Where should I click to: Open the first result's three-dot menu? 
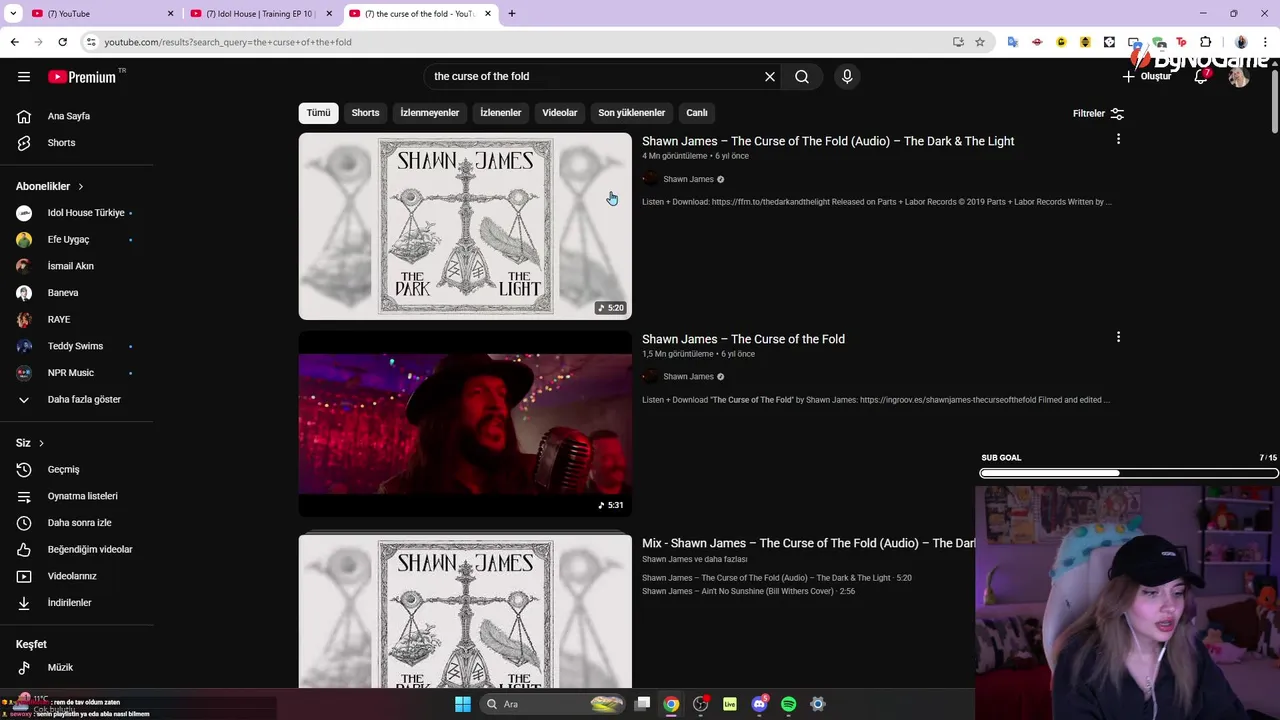tap(1118, 139)
